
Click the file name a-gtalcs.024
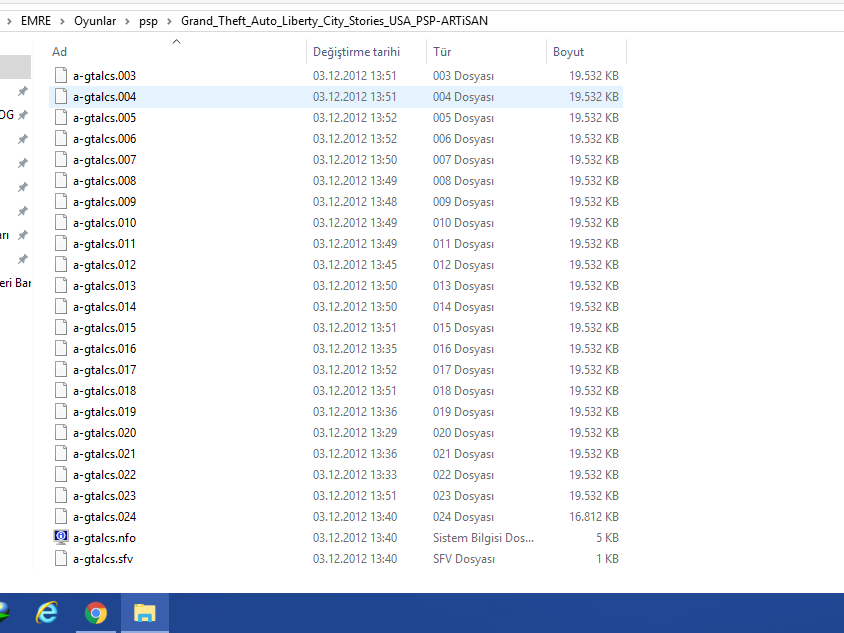(104, 517)
